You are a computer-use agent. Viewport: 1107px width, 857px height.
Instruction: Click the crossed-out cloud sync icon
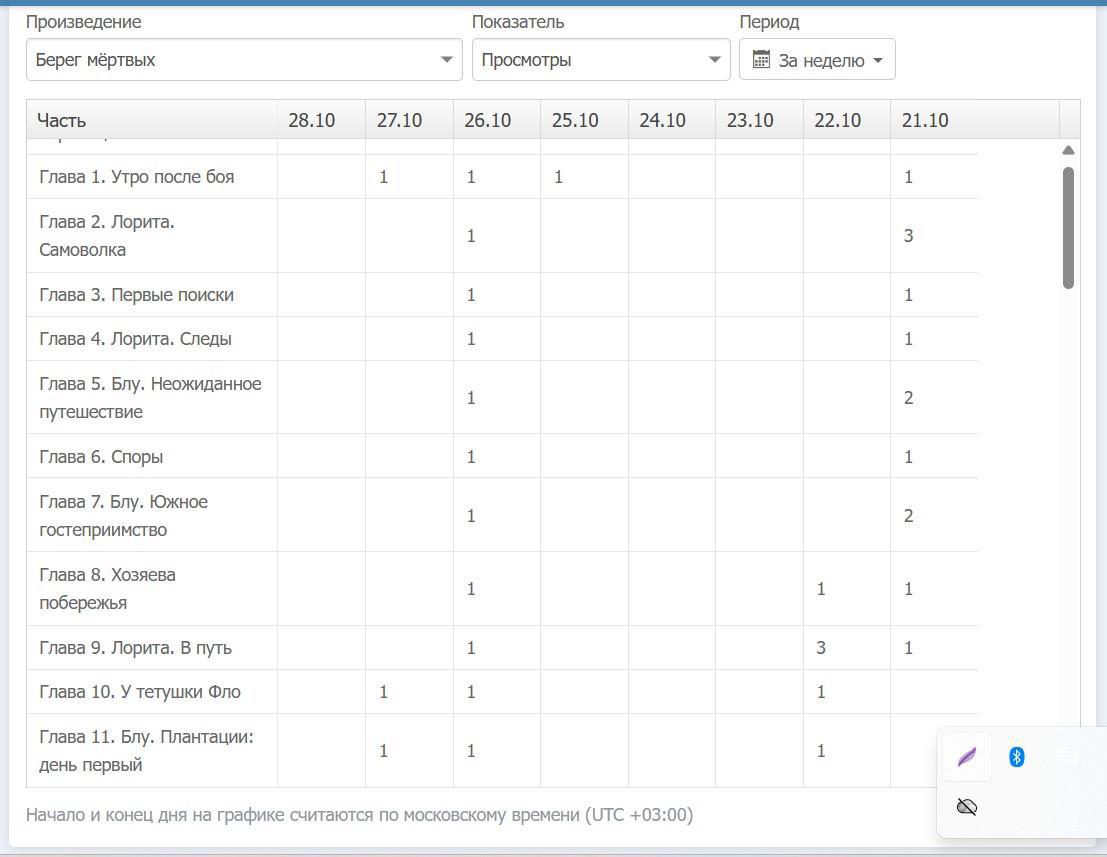pyautogui.click(x=966, y=807)
